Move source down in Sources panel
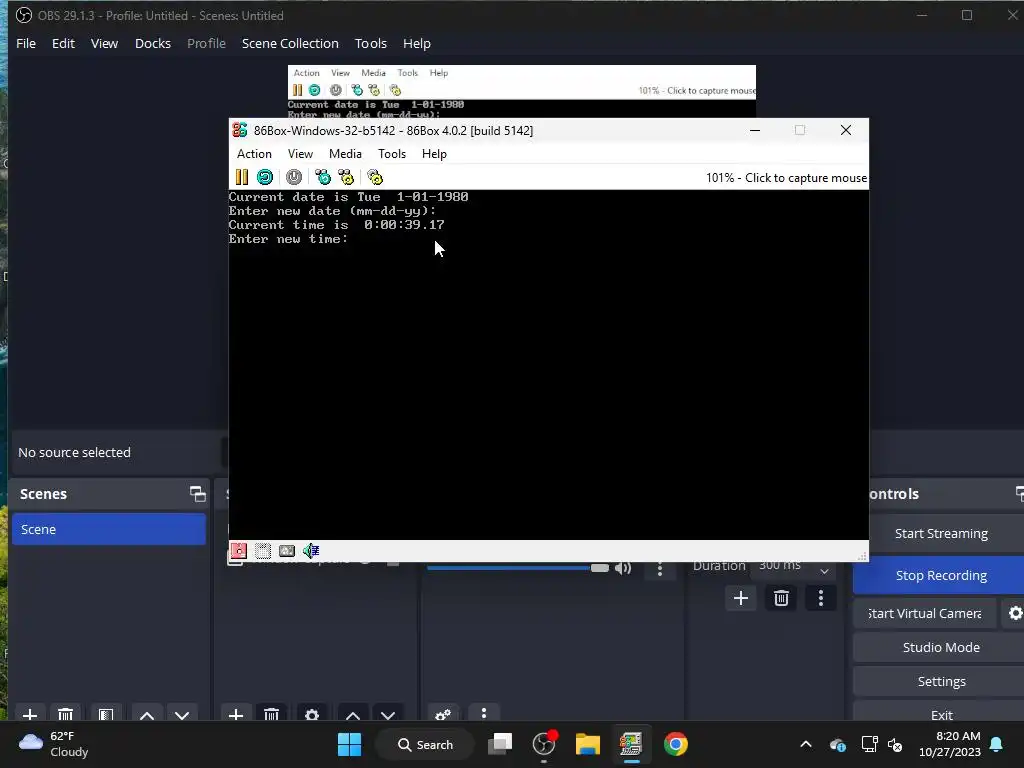The height and width of the screenshot is (768, 1024). 388,714
